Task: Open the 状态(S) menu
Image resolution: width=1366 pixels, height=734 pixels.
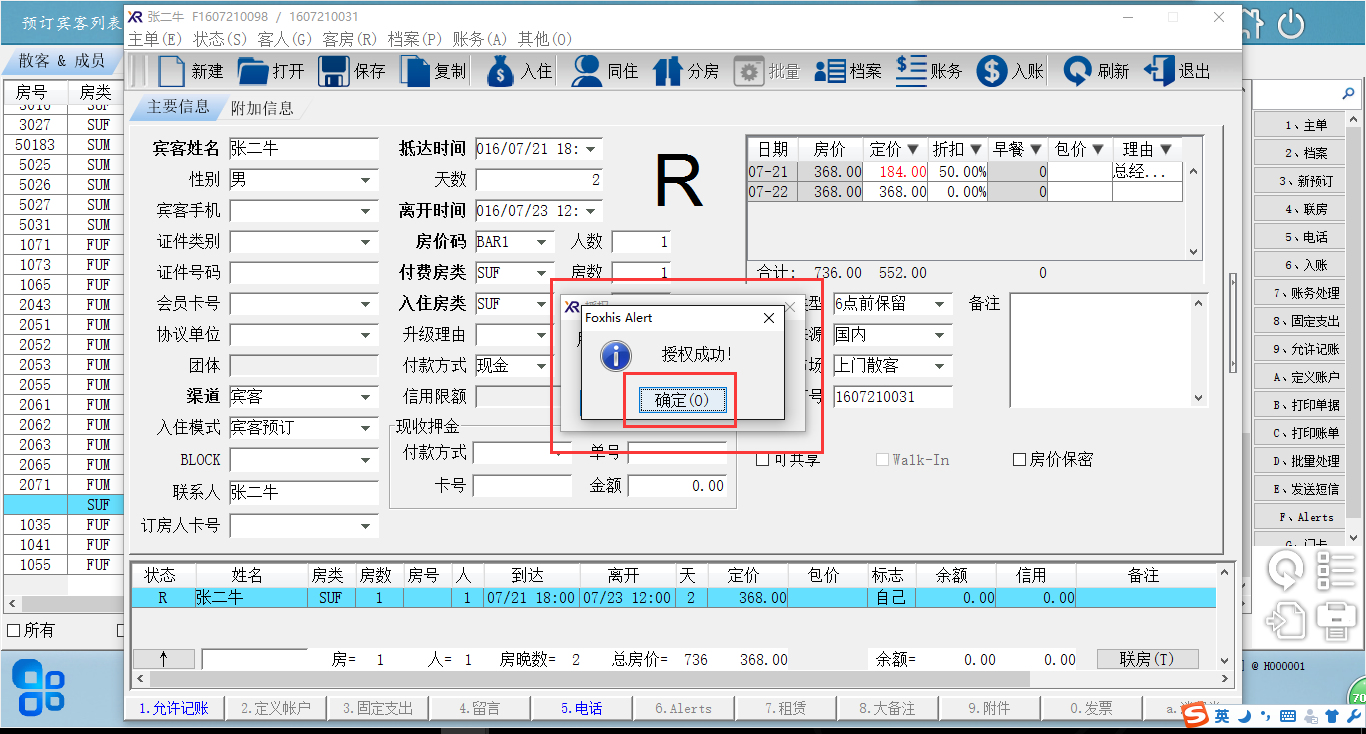Action: (220, 39)
